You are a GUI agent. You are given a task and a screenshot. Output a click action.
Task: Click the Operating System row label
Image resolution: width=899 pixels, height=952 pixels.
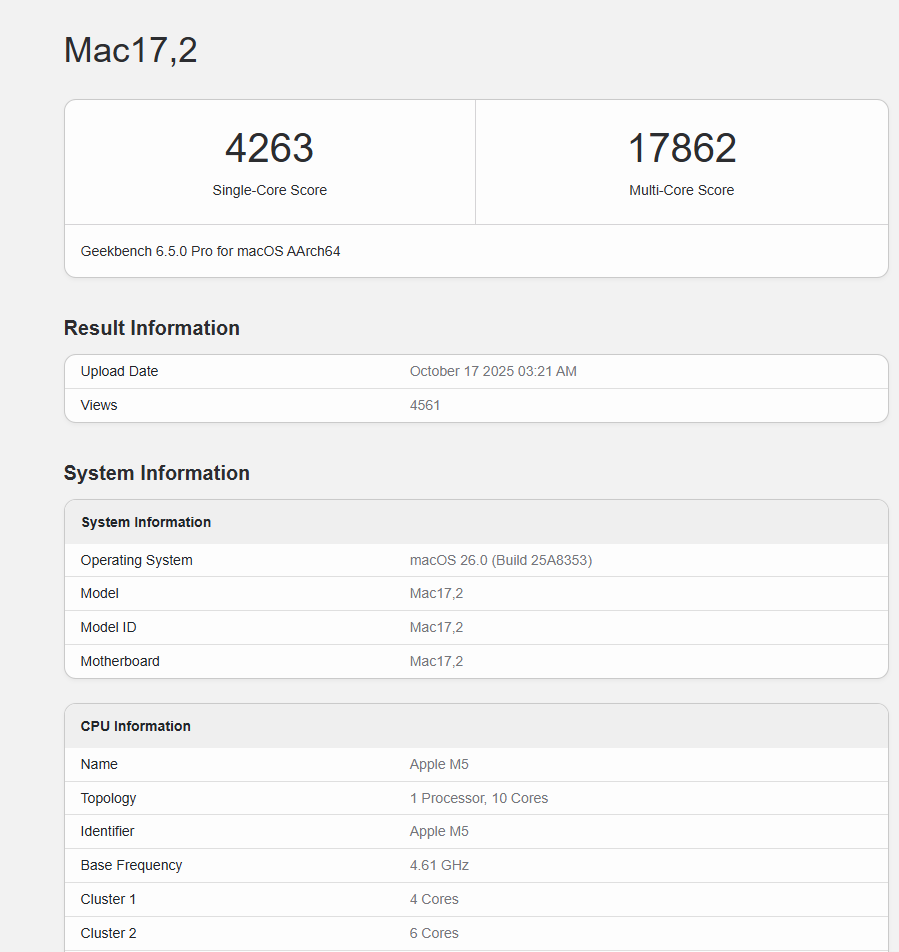136,560
